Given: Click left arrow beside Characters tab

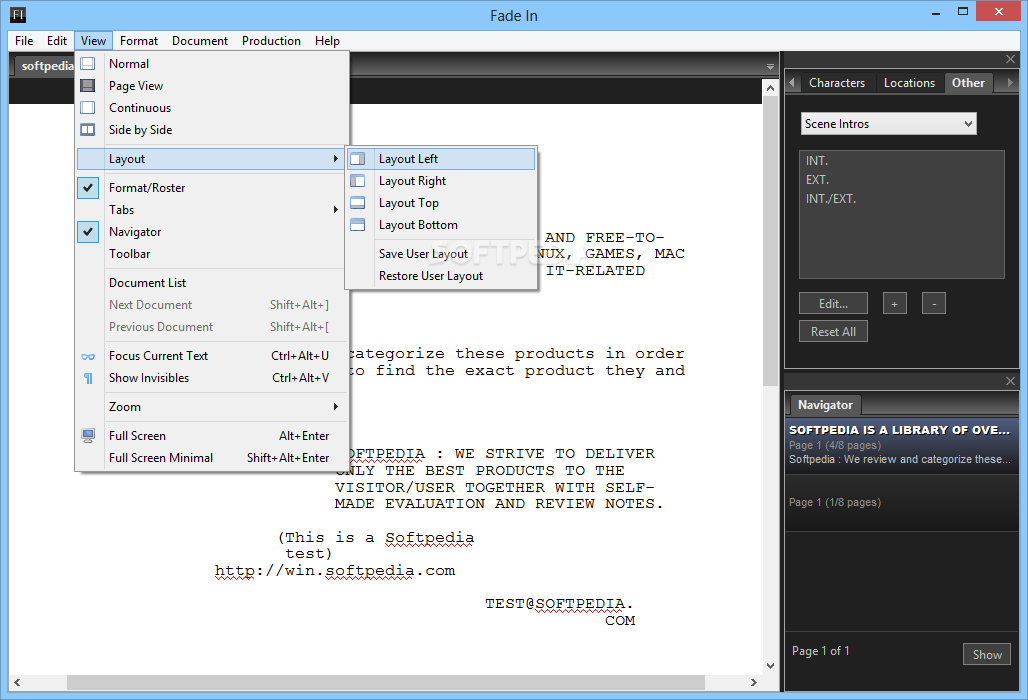Looking at the screenshot, I should (x=792, y=83).
